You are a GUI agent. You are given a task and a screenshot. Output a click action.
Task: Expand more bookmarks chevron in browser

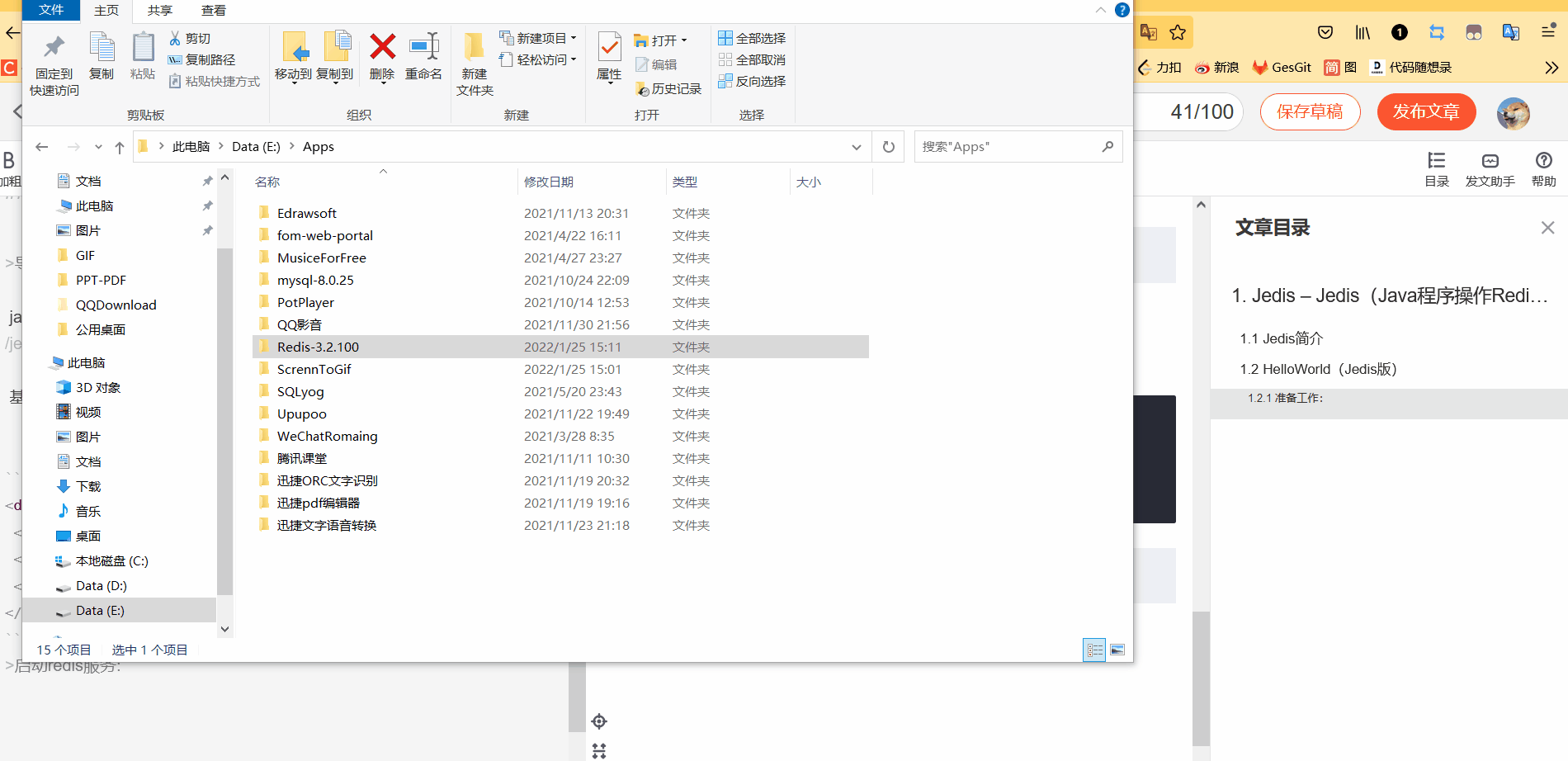(1551, 68)
